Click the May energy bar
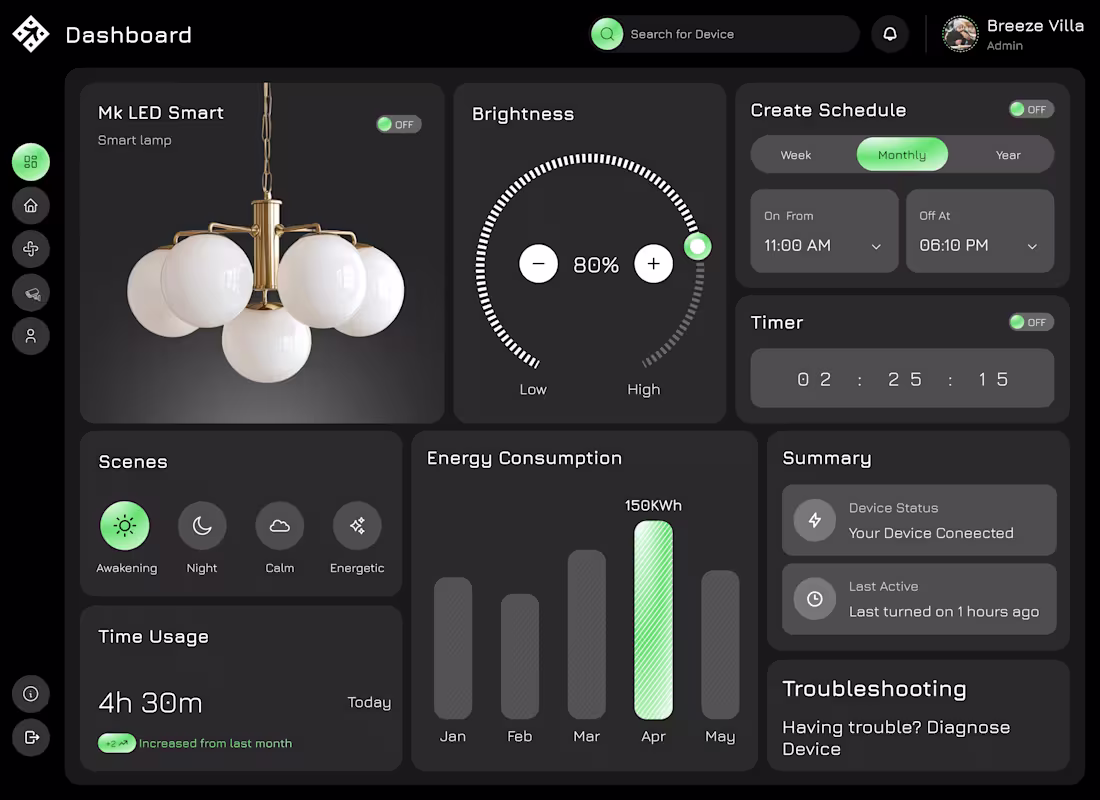The width and height of the screenshot is (1100, 800). click(x=720, y=644)
